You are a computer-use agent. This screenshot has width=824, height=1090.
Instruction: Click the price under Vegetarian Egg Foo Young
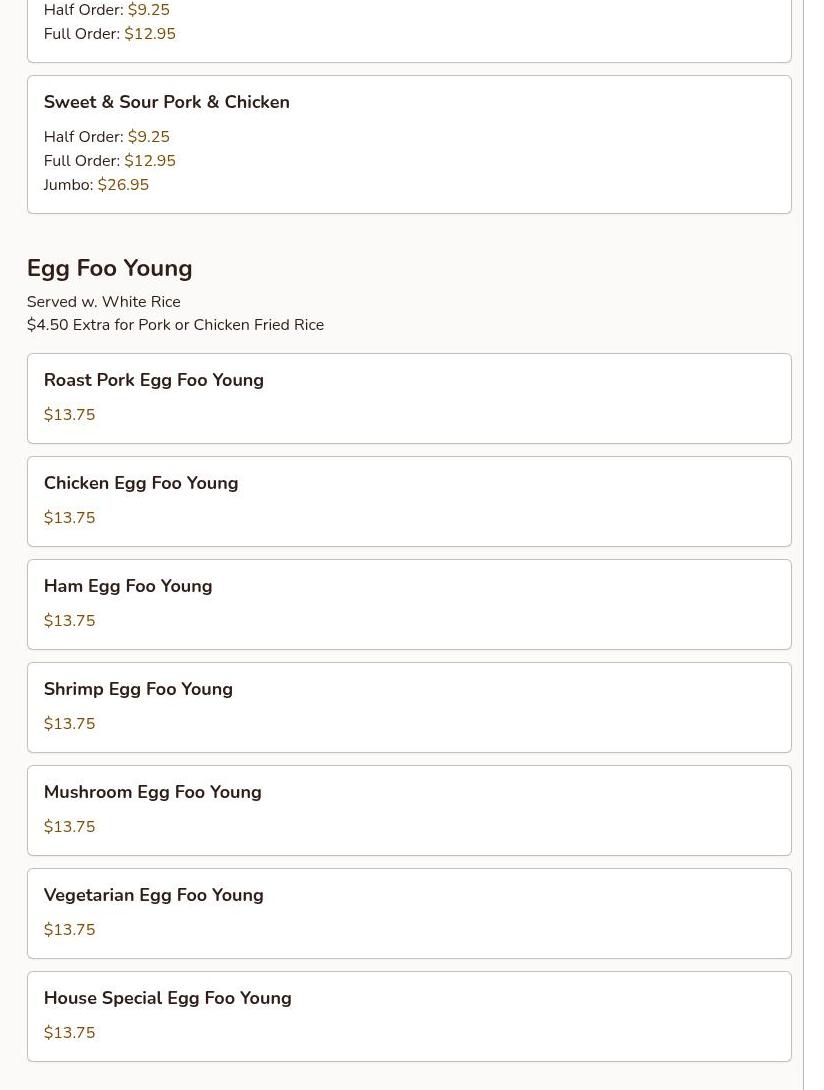pyautogui.click(x=69, y=930)
